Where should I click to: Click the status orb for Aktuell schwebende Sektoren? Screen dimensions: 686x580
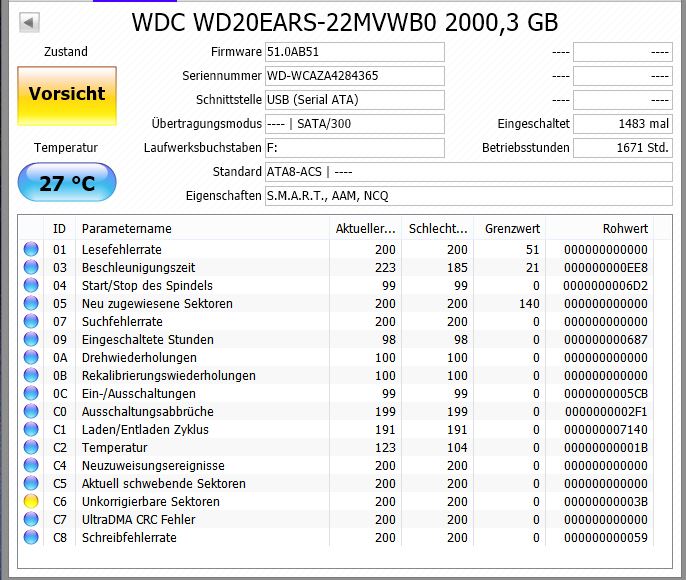click(x=31, y=483)
